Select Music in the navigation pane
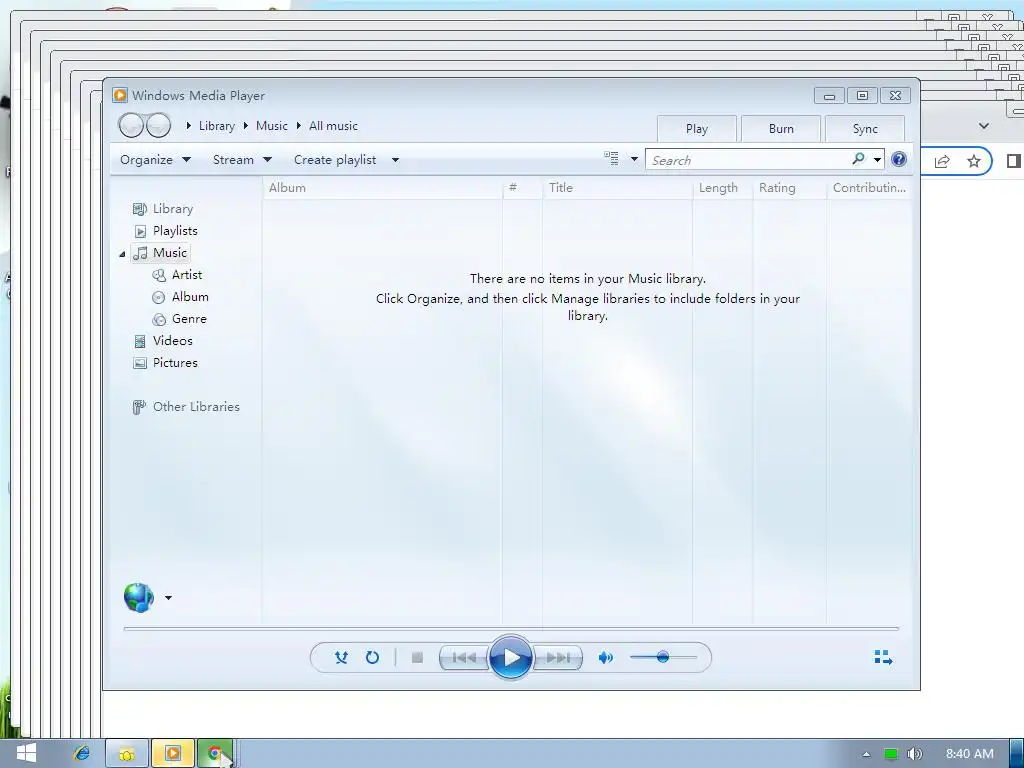The image size is (1024, 768). [161, 253]
